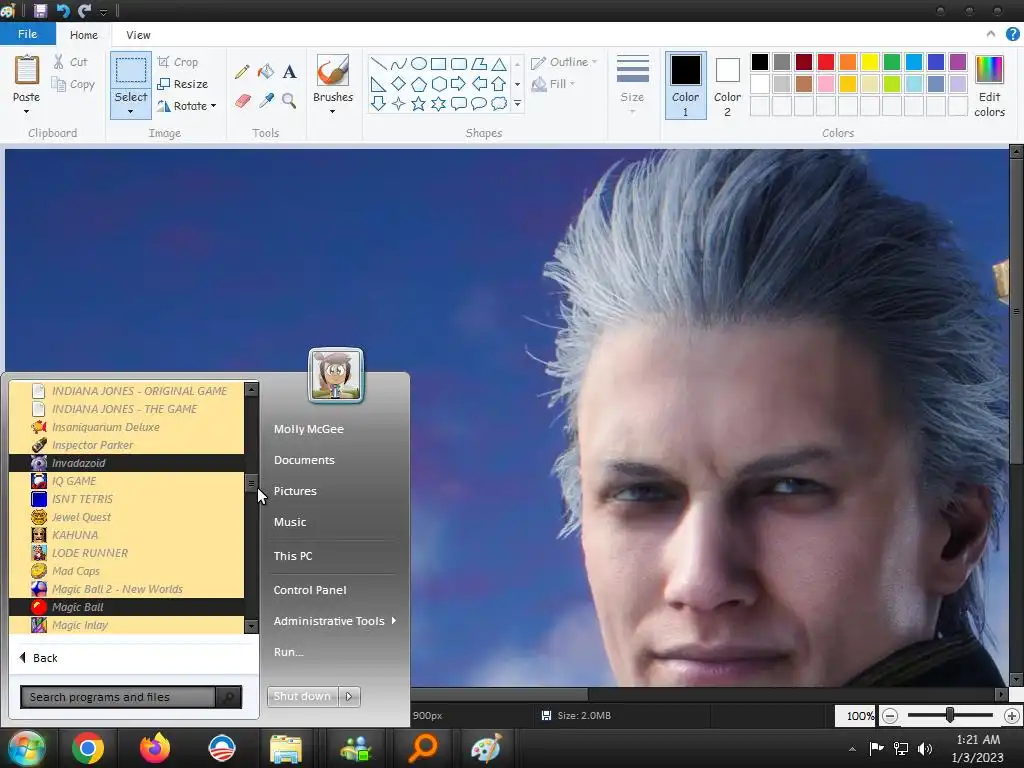This screenshot has width=1024, height=768.
Task: Click the Search programs and files box
Action: point(118,697)
